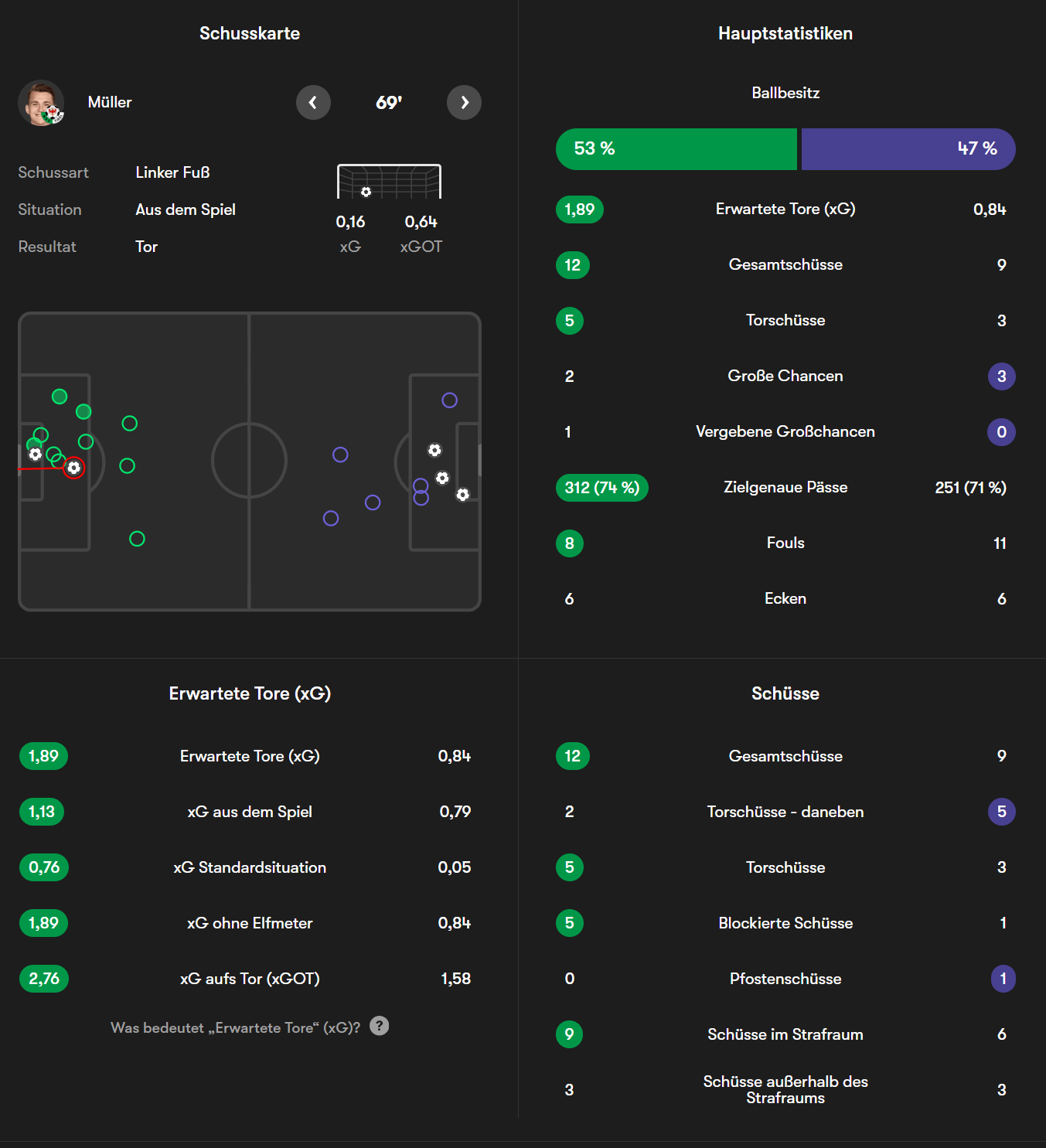The width and height of the screenshot is (1046, 1148).
Task: Select the leftmost purple shot circle on pitch
Action: click(x=331, y=519)
